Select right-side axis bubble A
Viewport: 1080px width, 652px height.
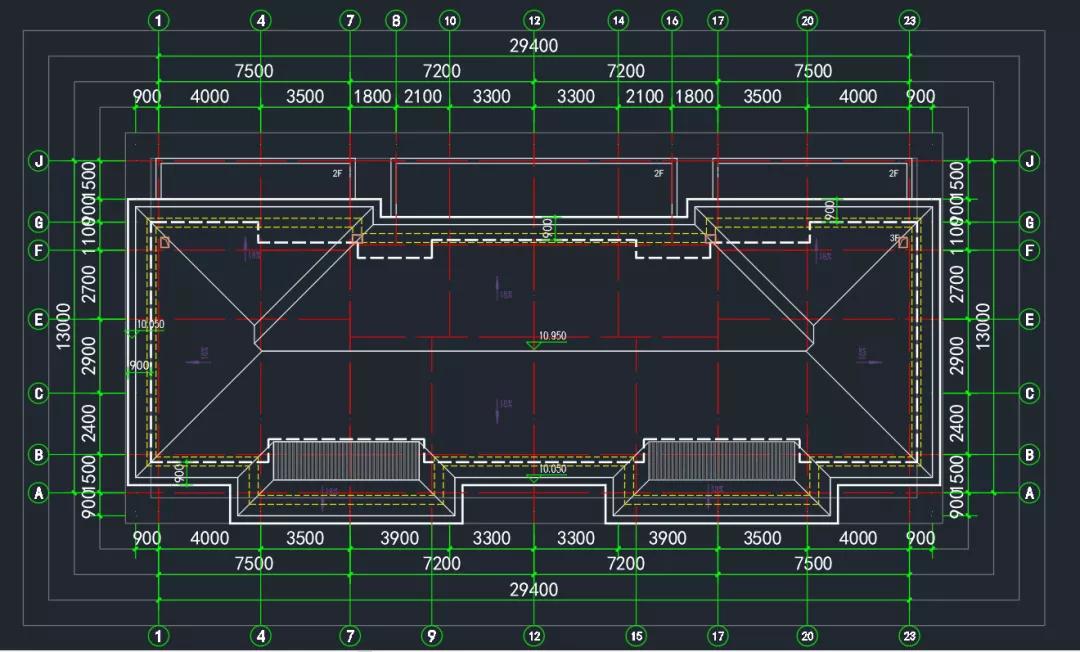1030,493
